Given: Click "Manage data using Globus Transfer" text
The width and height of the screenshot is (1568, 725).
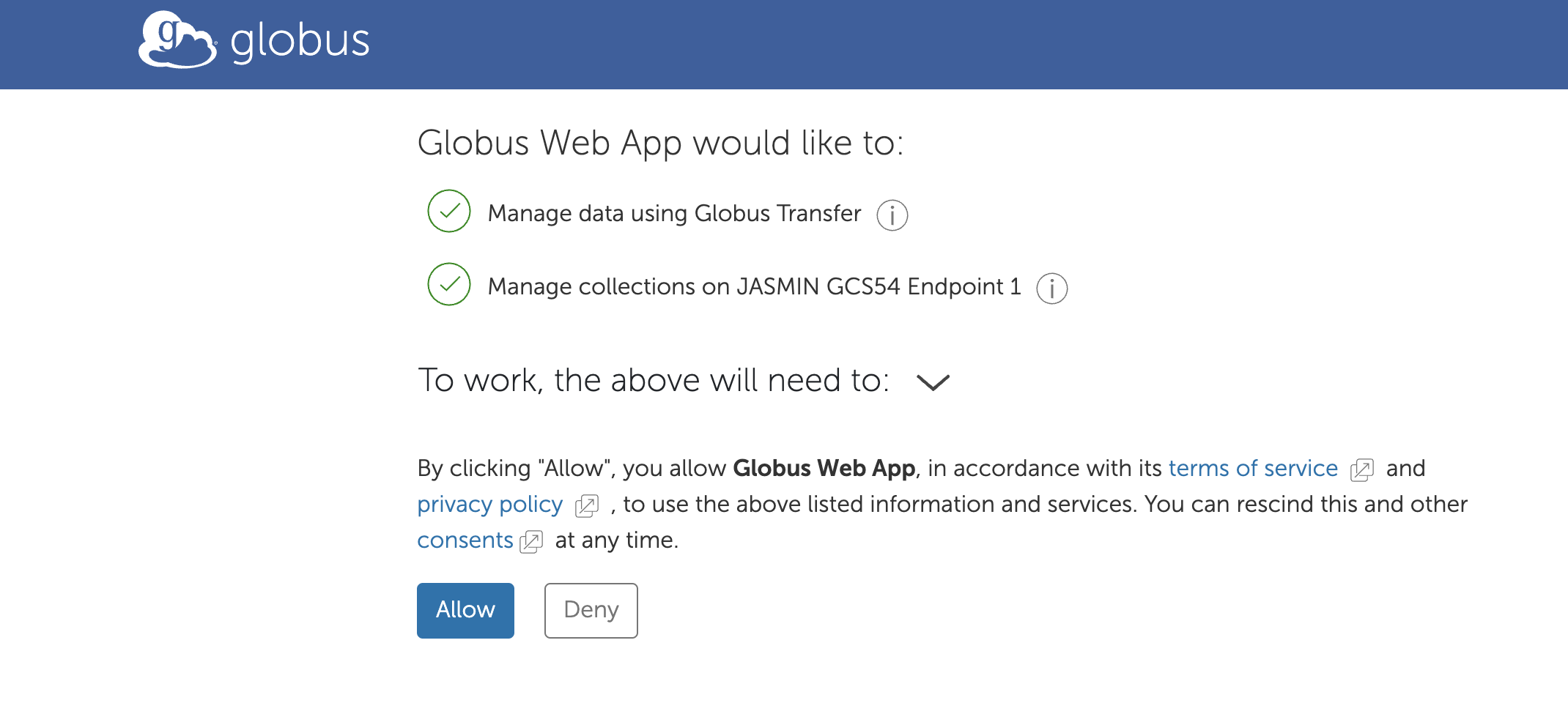Looking at the screenshot, I should 674,214.
